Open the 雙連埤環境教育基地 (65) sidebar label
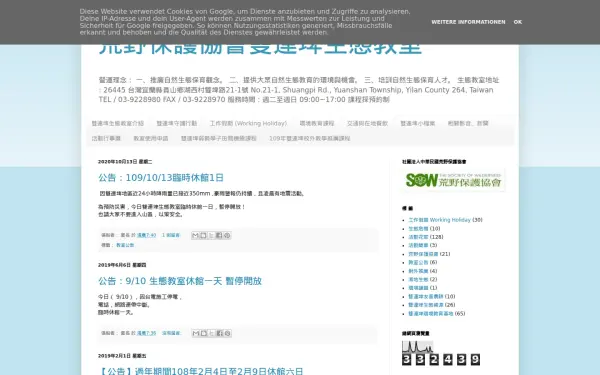Image resolution: width=600 pixels, height=375 pixels. (431, 313)
